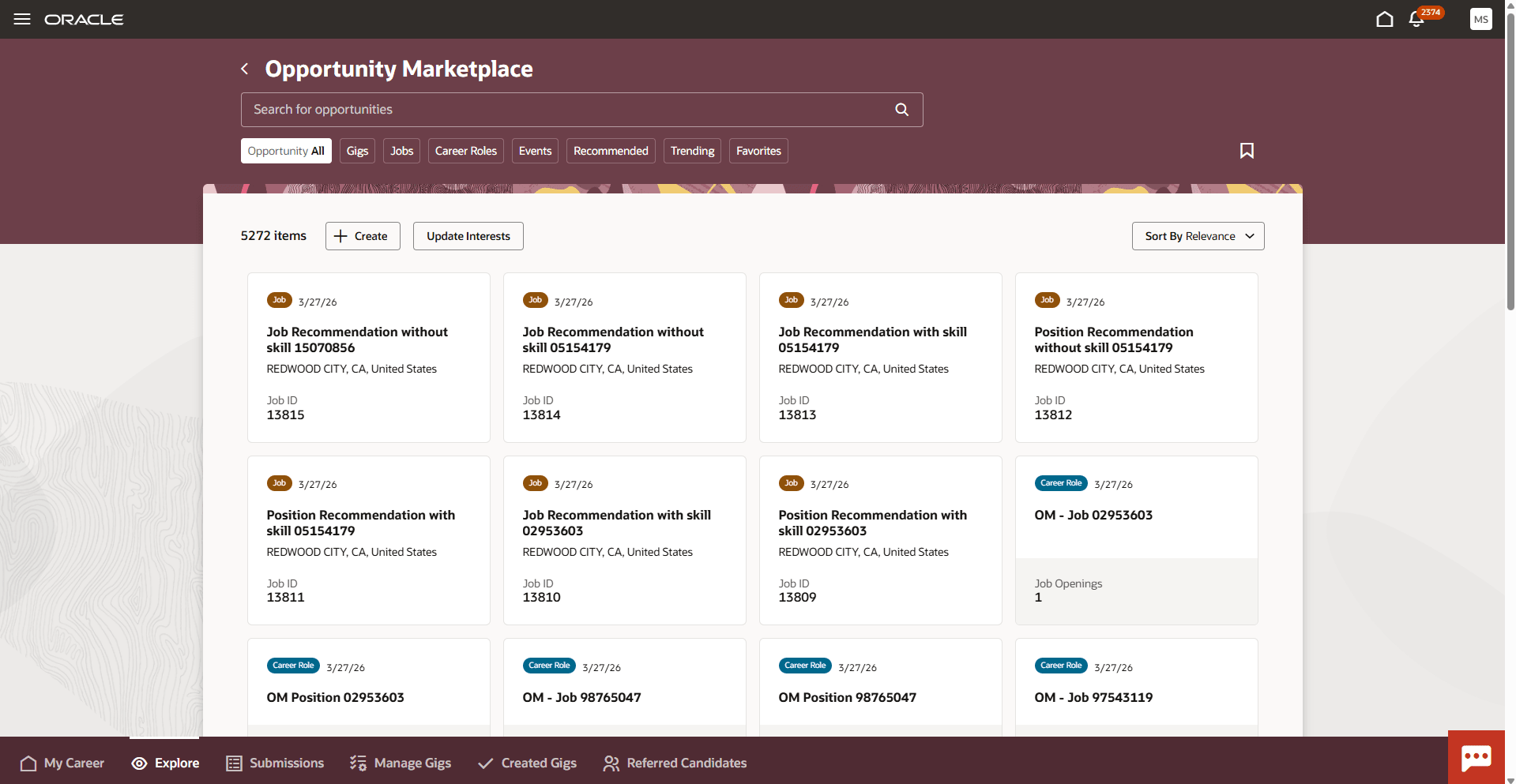The image size is (1516, 784).
Task: Go back using the arrow beside Opportunity Marketplace
Action: [x=245, y=69]
